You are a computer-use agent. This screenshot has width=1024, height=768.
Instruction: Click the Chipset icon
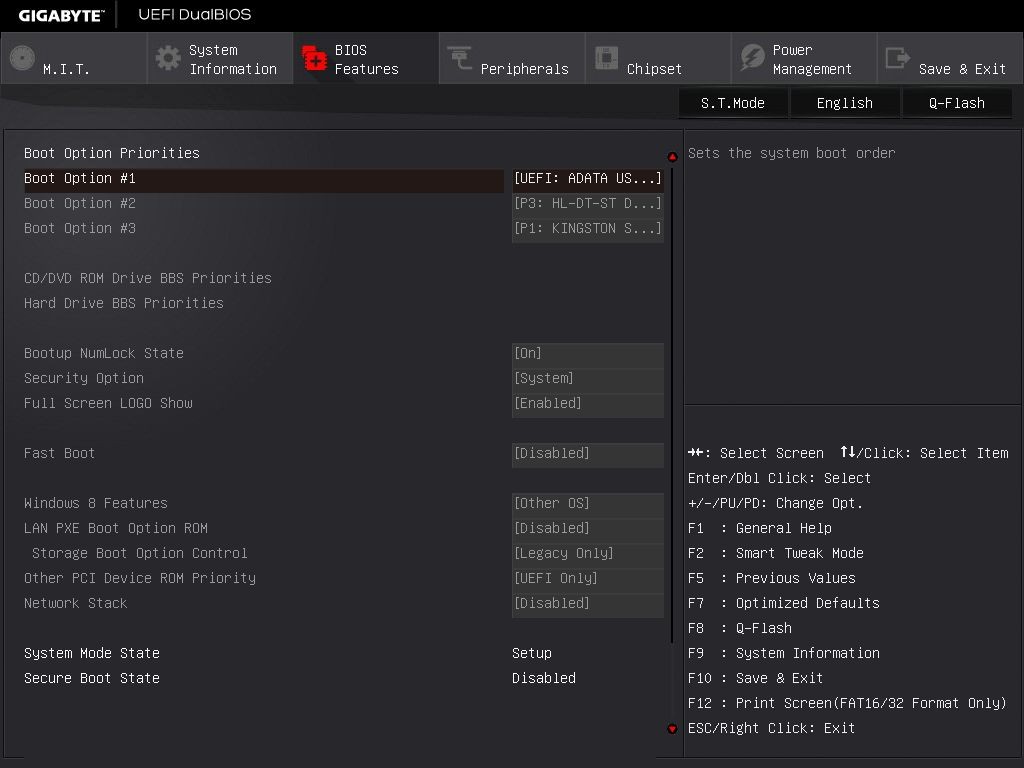coord(606,58)
